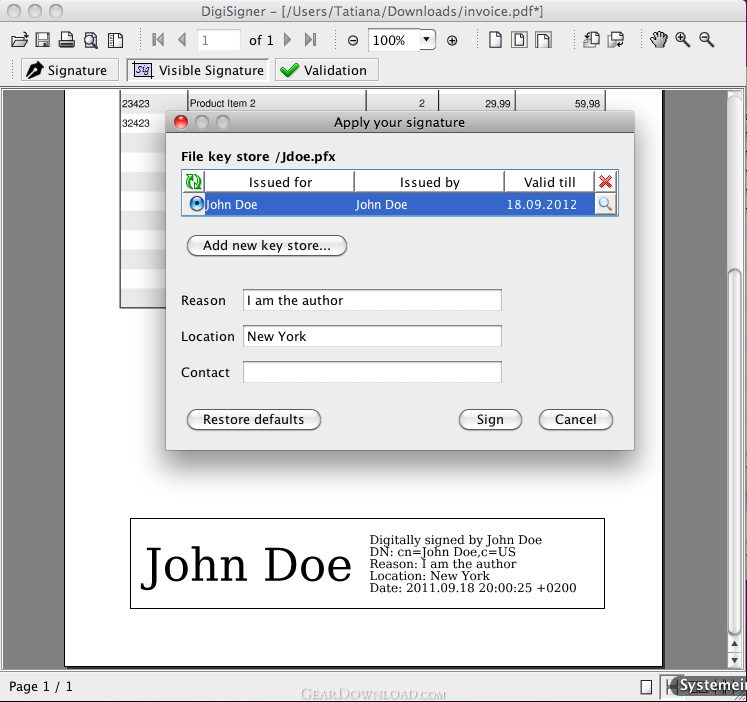Click valid till date 18.09.2012
This screenshot has height=702, width=747.
click(541, 204)
